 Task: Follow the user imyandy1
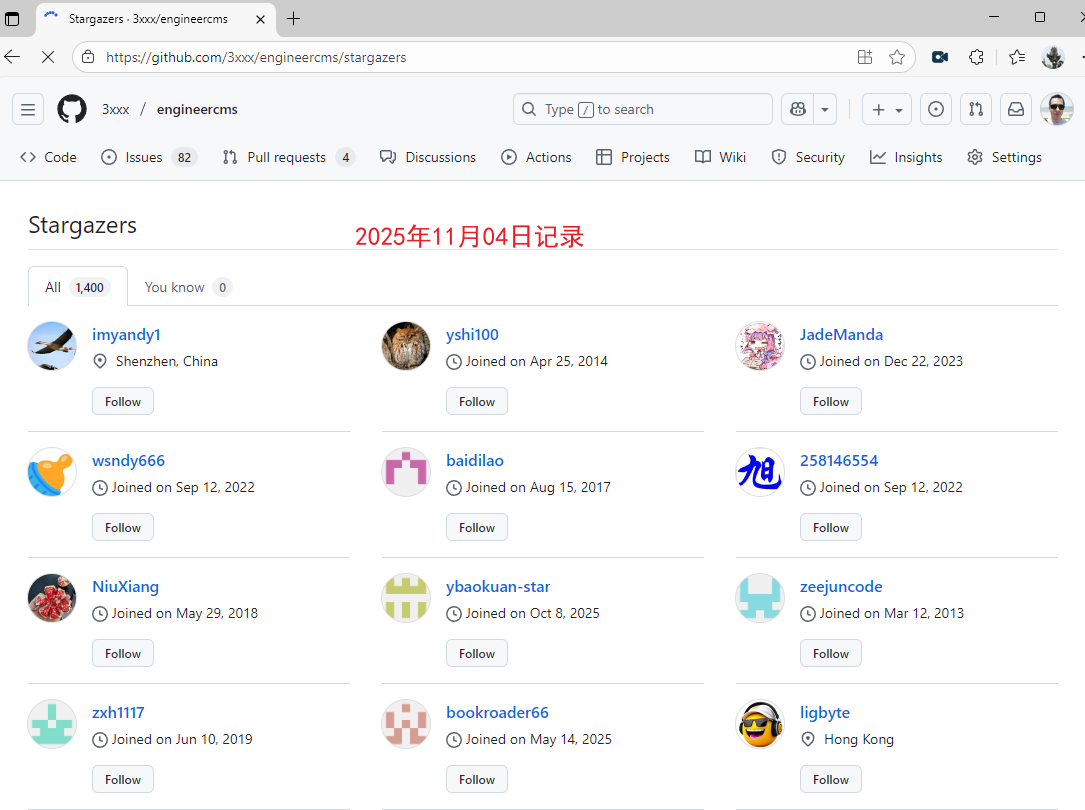pos(123,401)
